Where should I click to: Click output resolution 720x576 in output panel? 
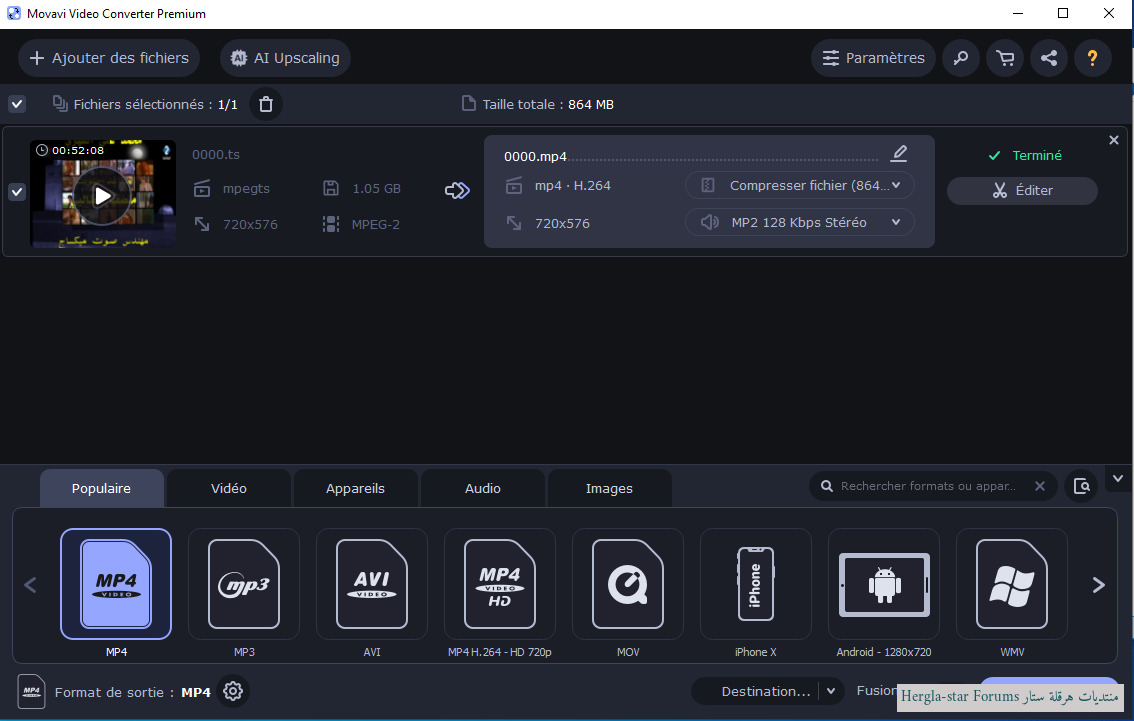(562, 223)
